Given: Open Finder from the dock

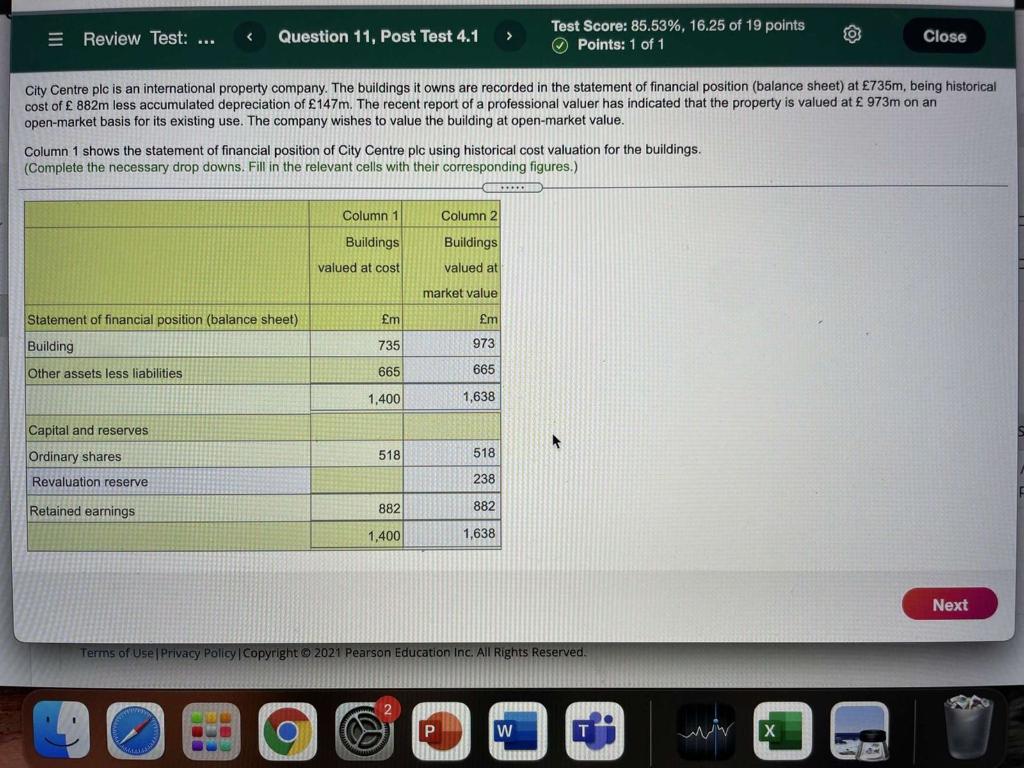Looking at the screenshot, I should click(61, 730).
